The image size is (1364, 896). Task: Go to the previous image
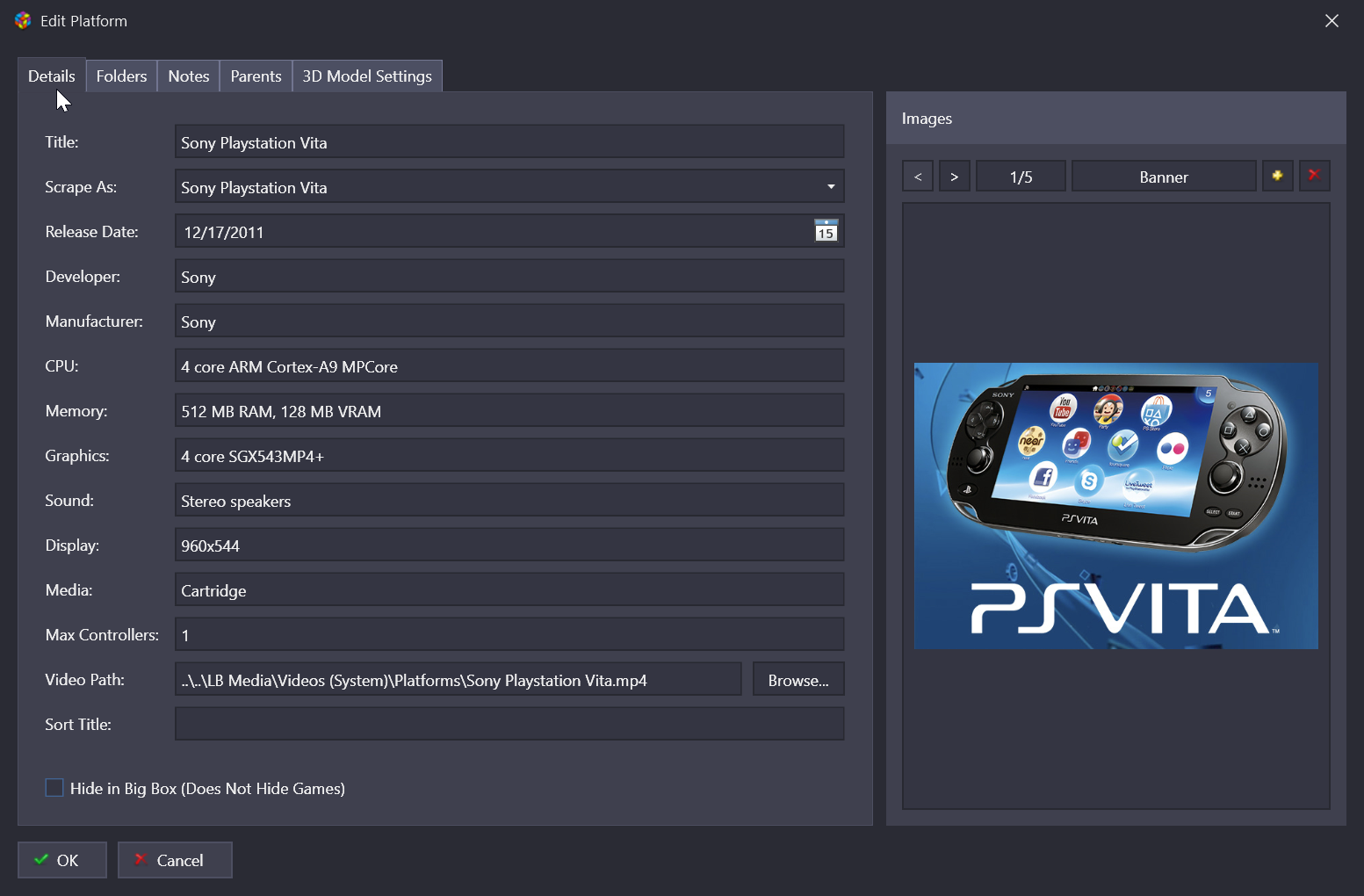pyautogui.click(x=918, y=176)
